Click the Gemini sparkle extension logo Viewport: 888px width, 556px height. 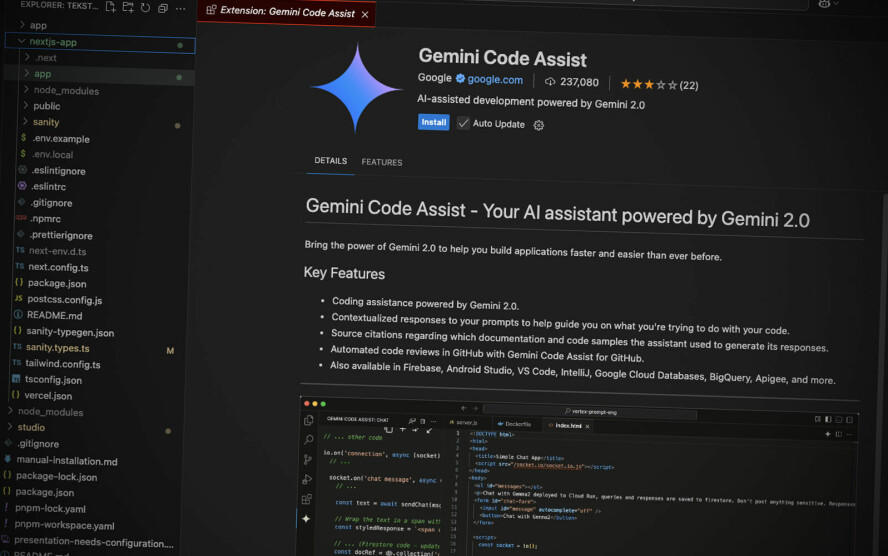357,88
